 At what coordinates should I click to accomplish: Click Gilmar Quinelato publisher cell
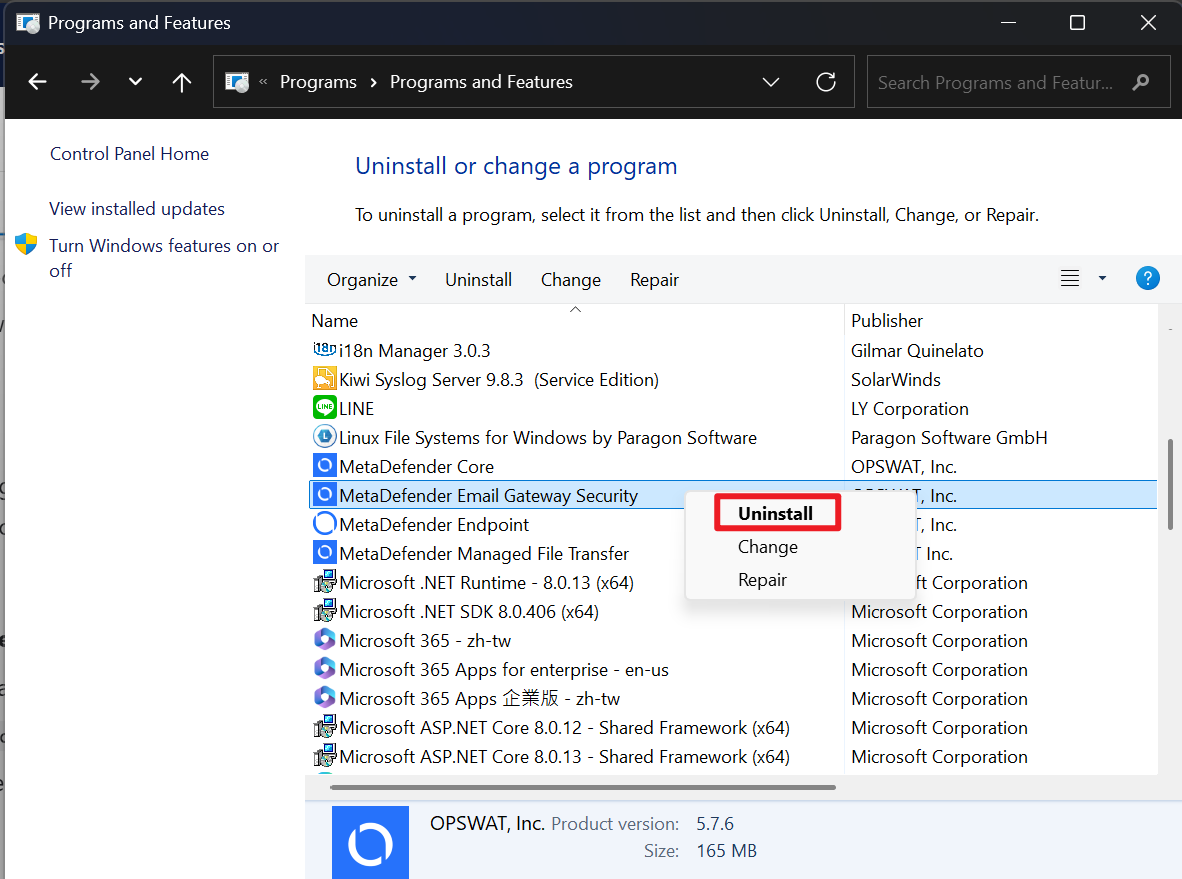tap(917, 351)
